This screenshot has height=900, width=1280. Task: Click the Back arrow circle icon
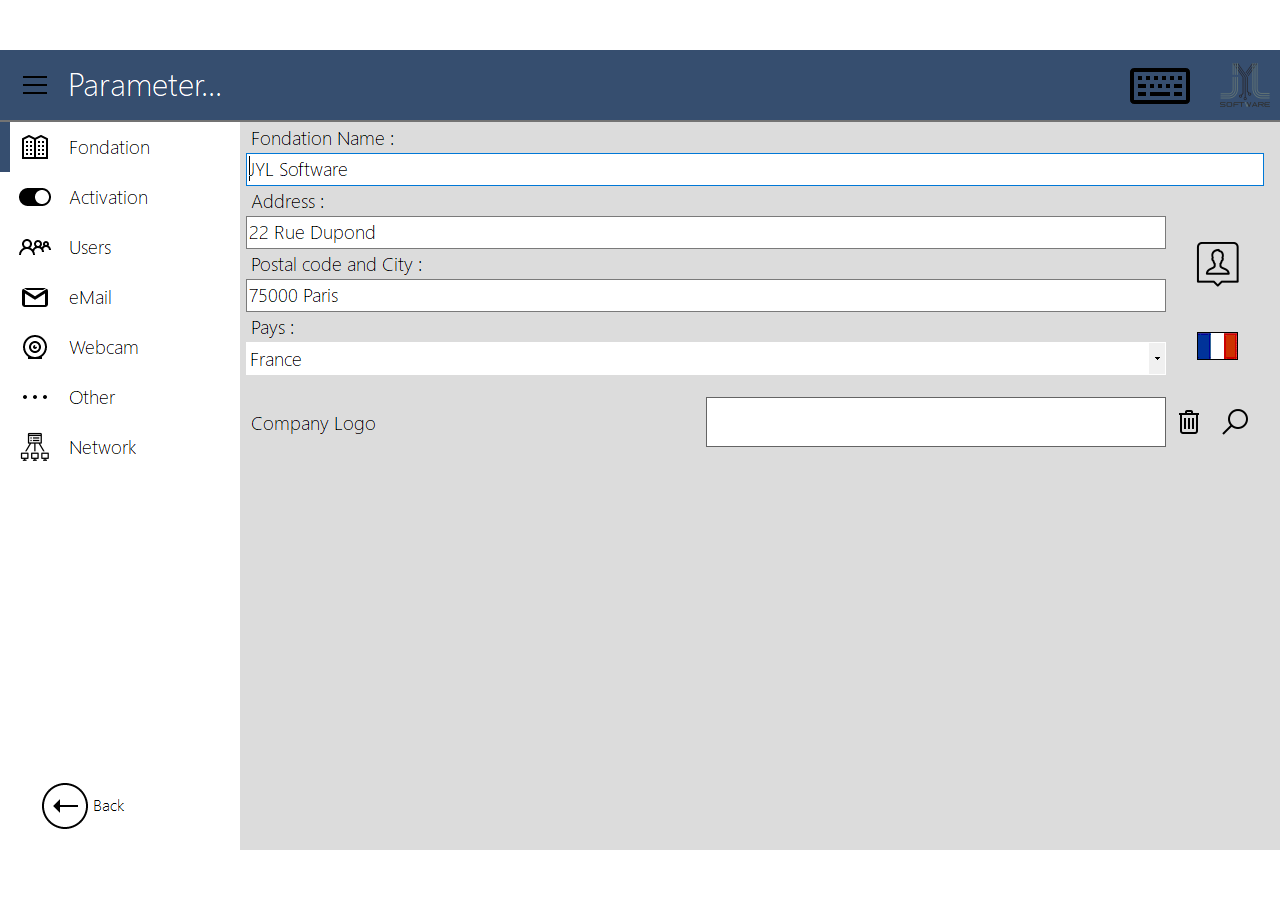[65, 806]
